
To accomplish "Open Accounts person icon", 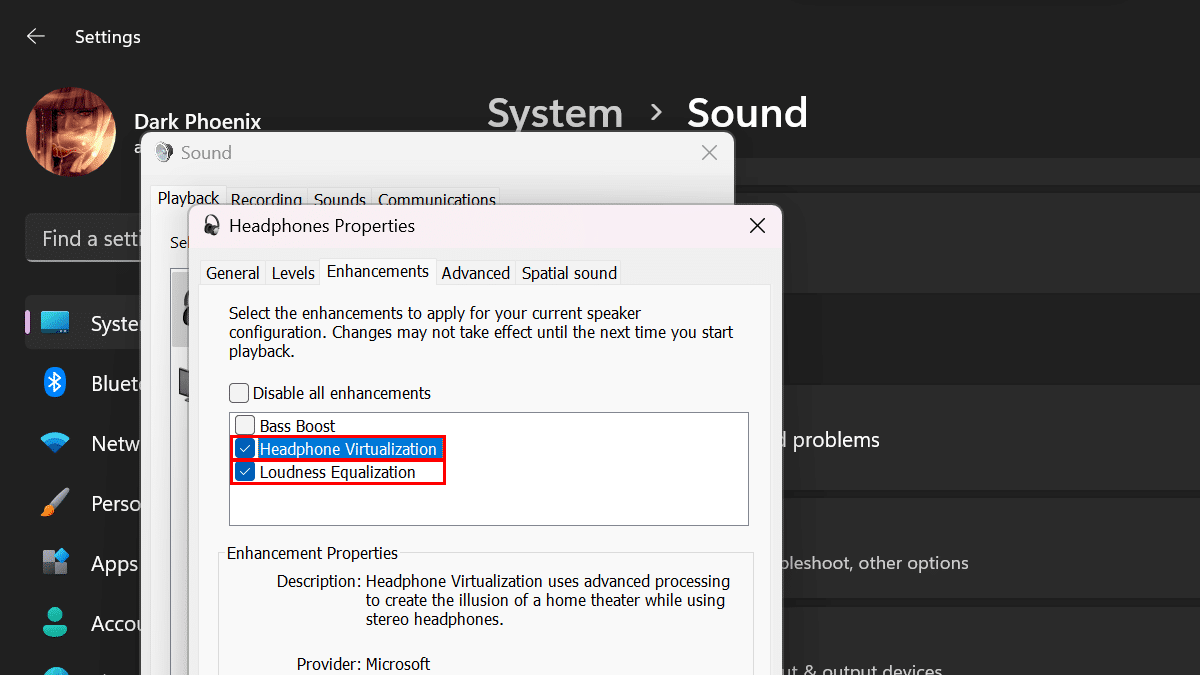I will pyautogui.click(x=55, y=623).
